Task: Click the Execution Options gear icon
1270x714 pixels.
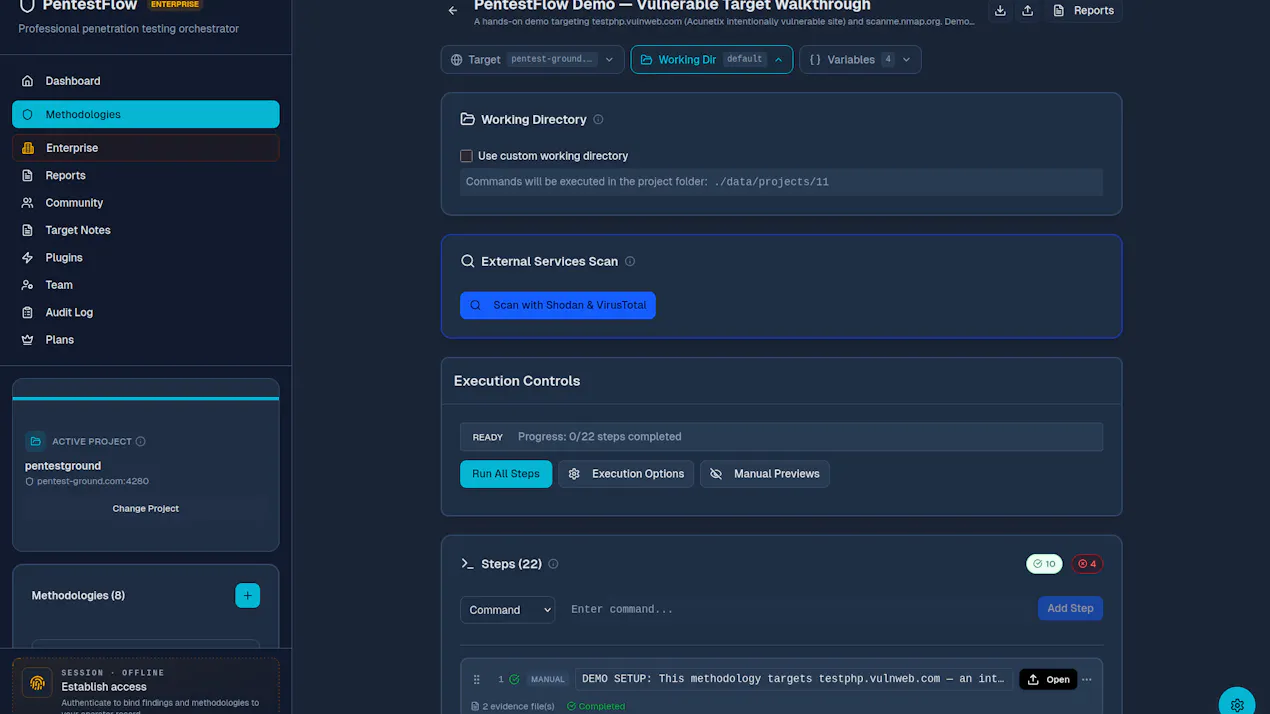Action: tap(574, 474)
